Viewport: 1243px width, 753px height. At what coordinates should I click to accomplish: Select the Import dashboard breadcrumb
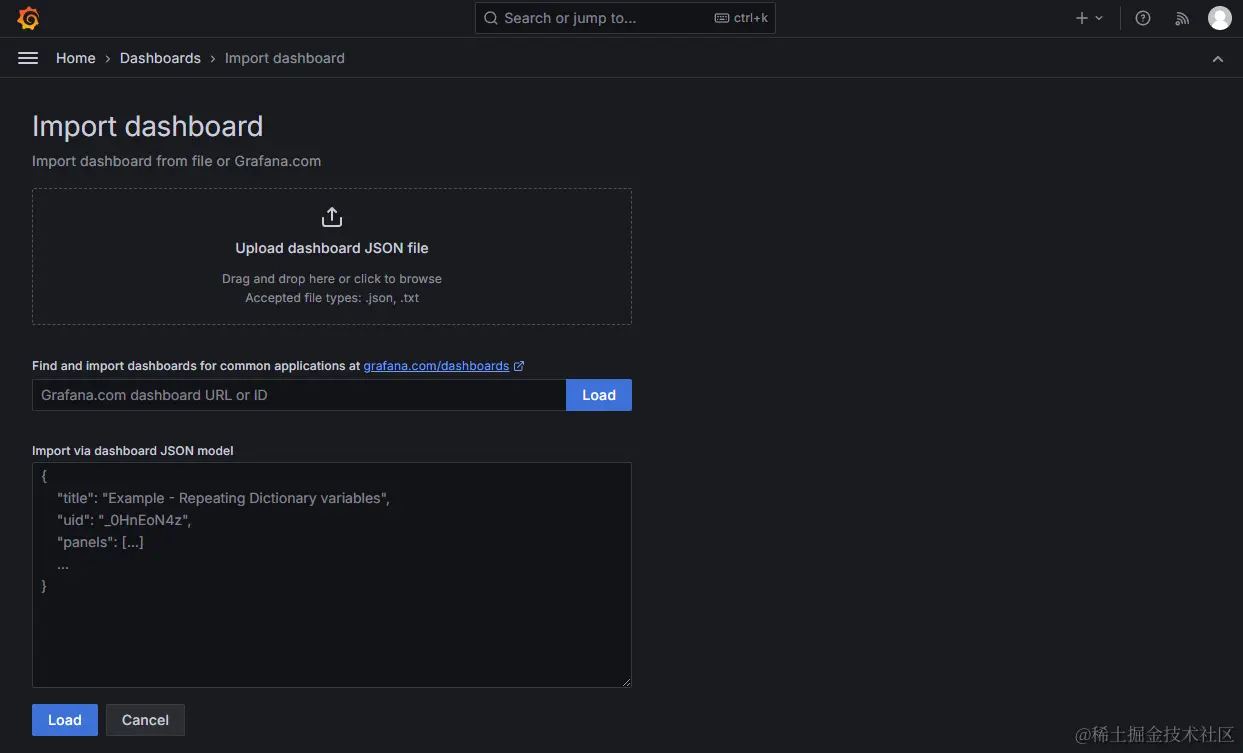coord(285,58)
